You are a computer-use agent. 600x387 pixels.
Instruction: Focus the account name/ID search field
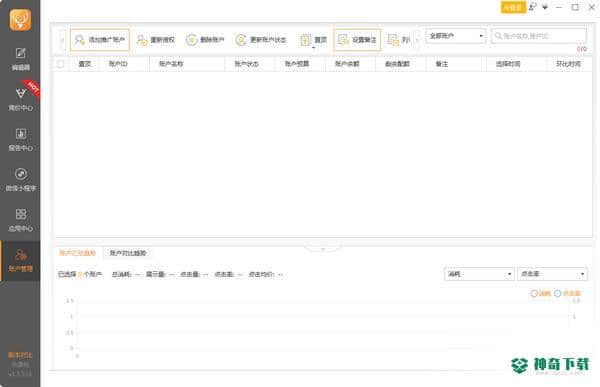pos(539,36)
